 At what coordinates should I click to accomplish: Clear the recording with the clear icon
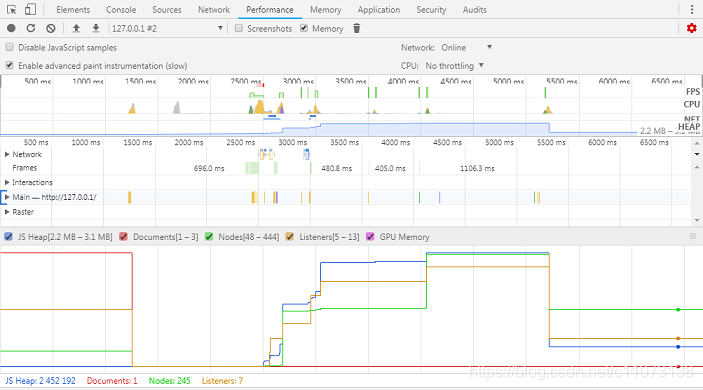pyautogui.click(x=51, y=28)
